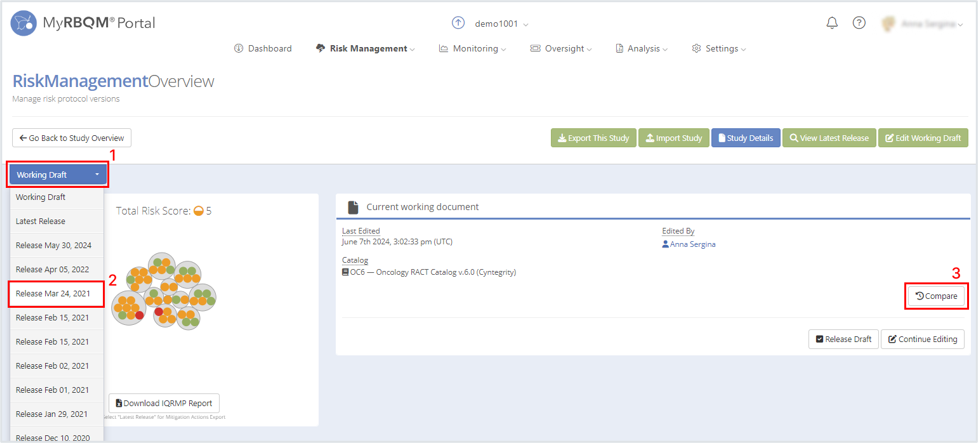Expand the Risk Management menu
The height and width of the screenshot is (443, 978).
366,48
